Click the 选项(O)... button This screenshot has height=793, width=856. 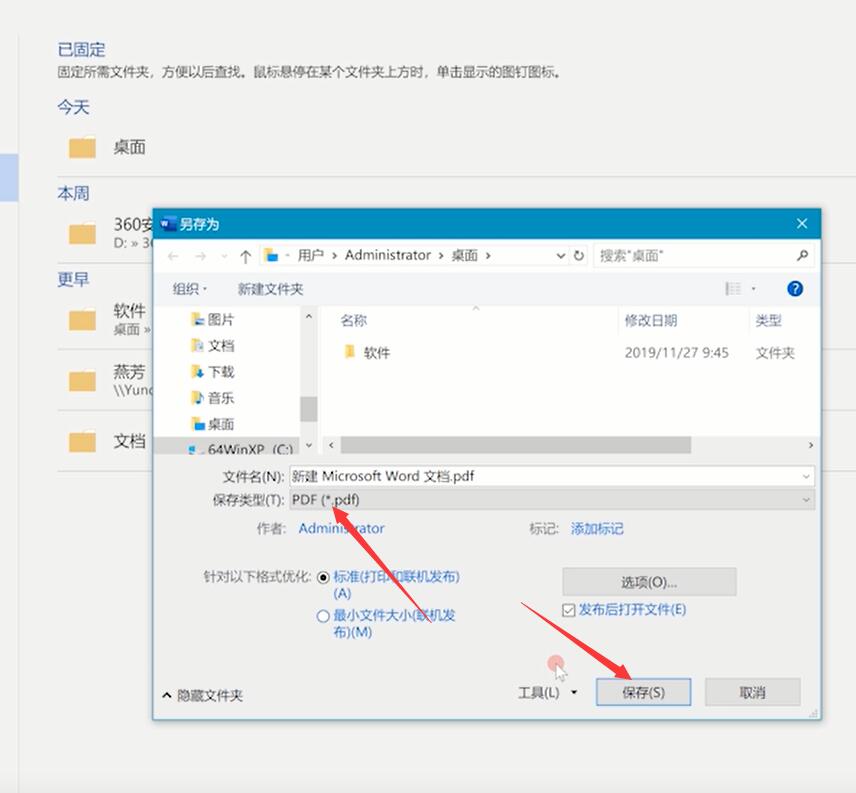coord(649,582)
